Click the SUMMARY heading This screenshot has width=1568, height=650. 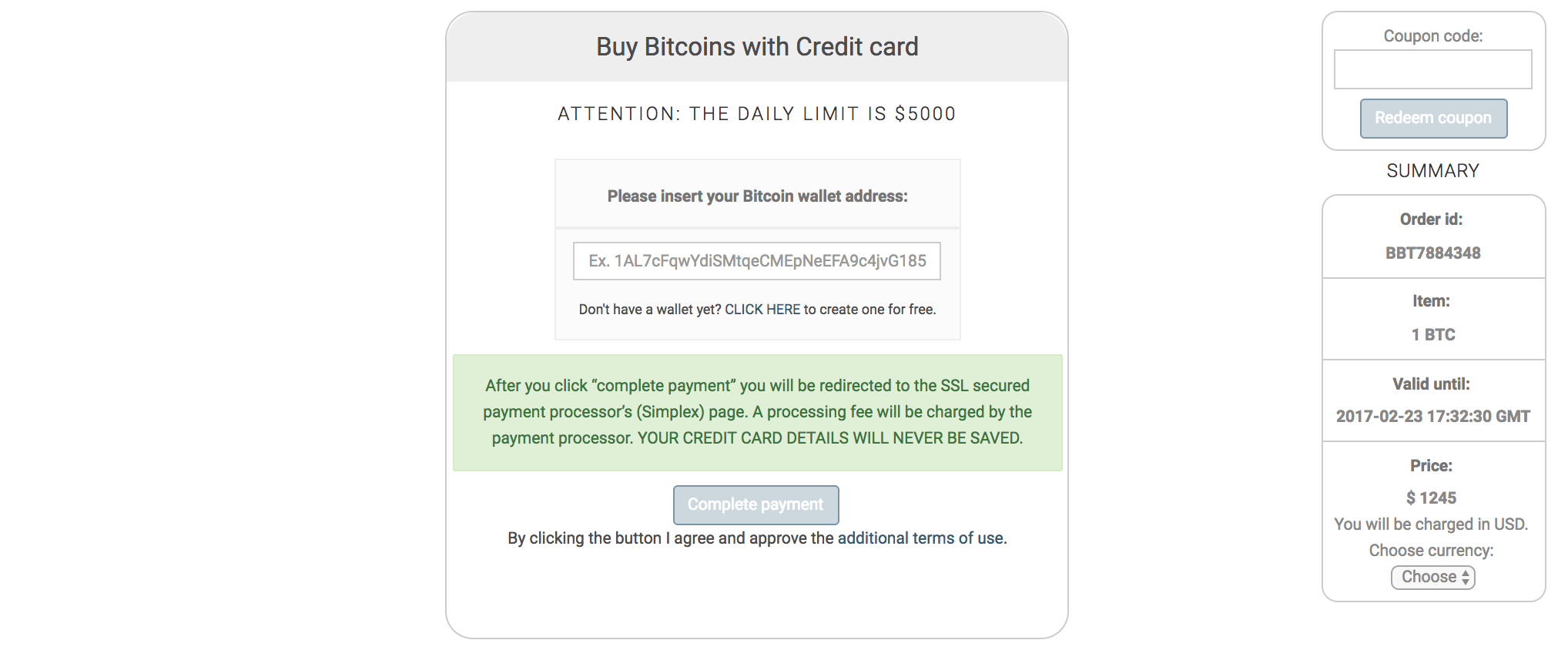[1432, 171]
